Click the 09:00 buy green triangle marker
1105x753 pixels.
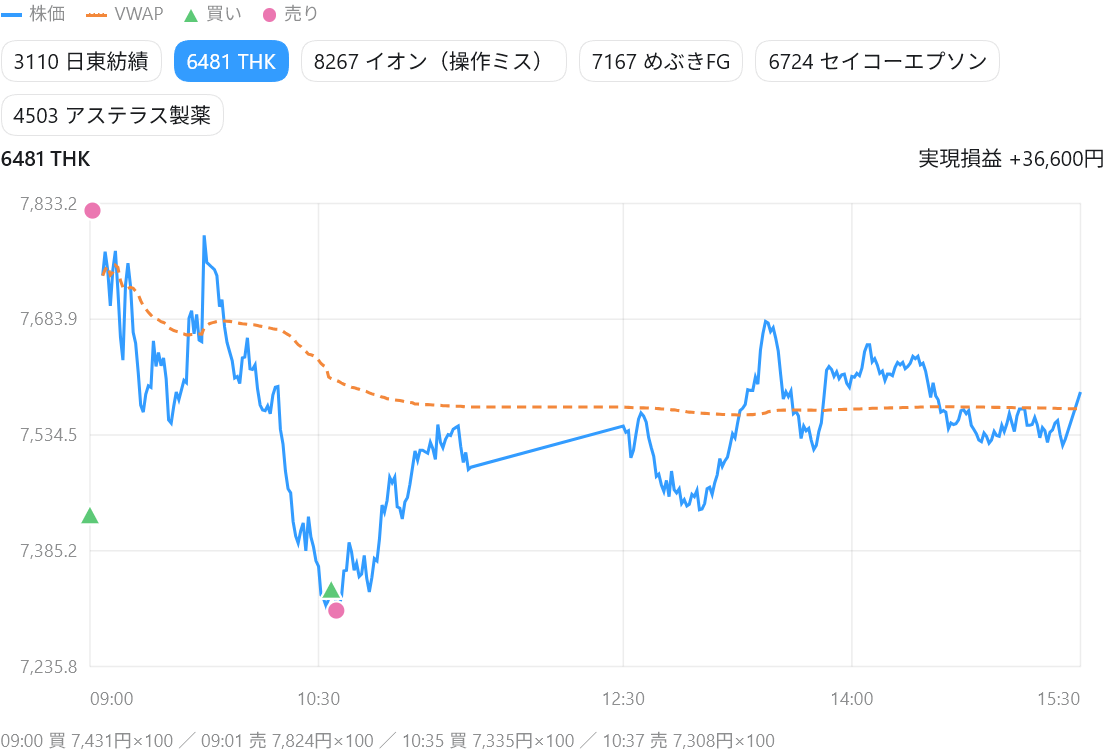[x=89, y=516]
